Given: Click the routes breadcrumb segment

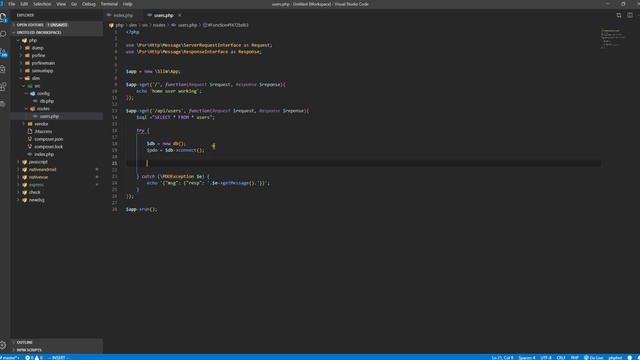Looking at the screenshot, I should click(x=159, y=25).
